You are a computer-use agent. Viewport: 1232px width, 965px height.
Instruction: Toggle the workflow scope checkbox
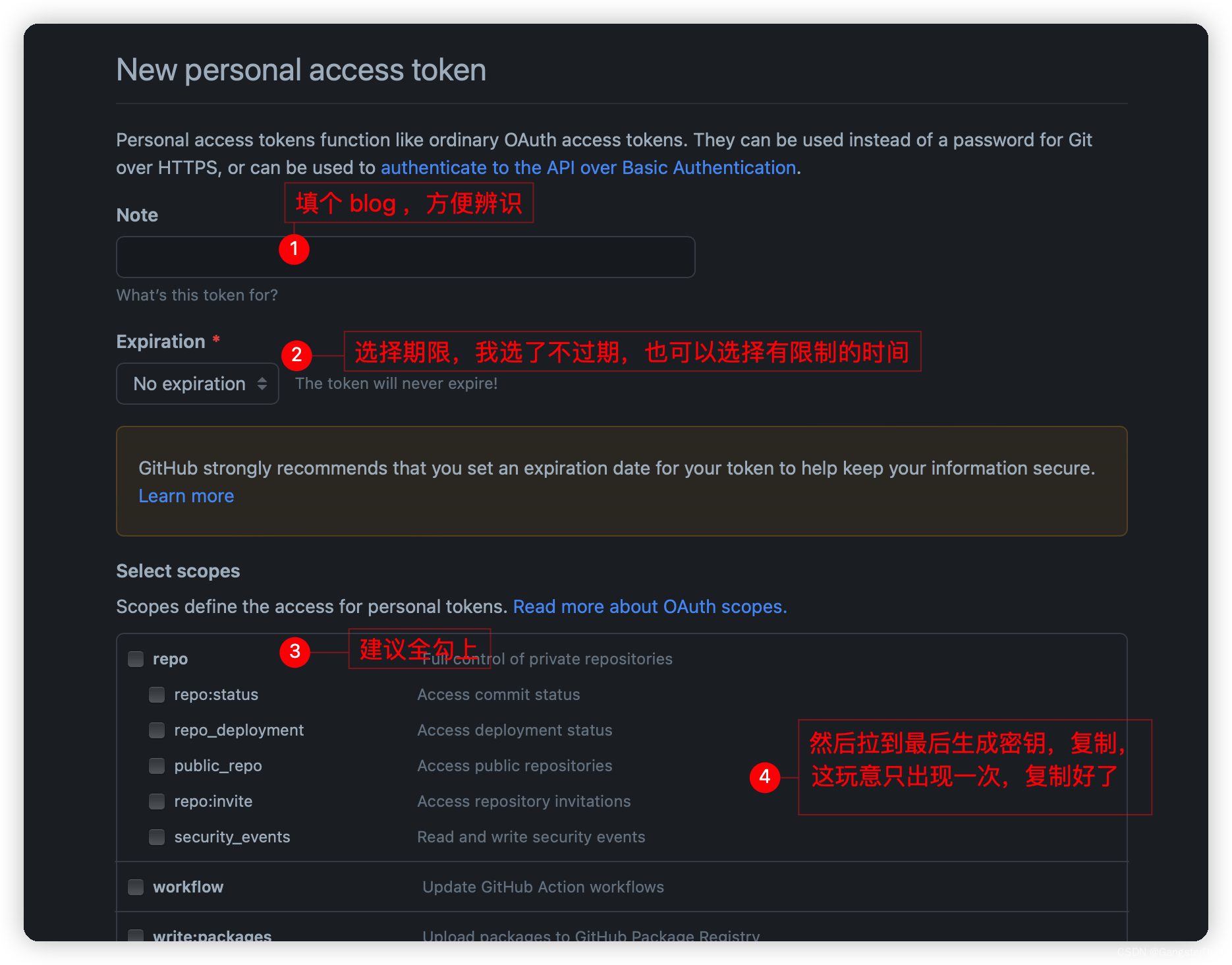pos(136,887)
